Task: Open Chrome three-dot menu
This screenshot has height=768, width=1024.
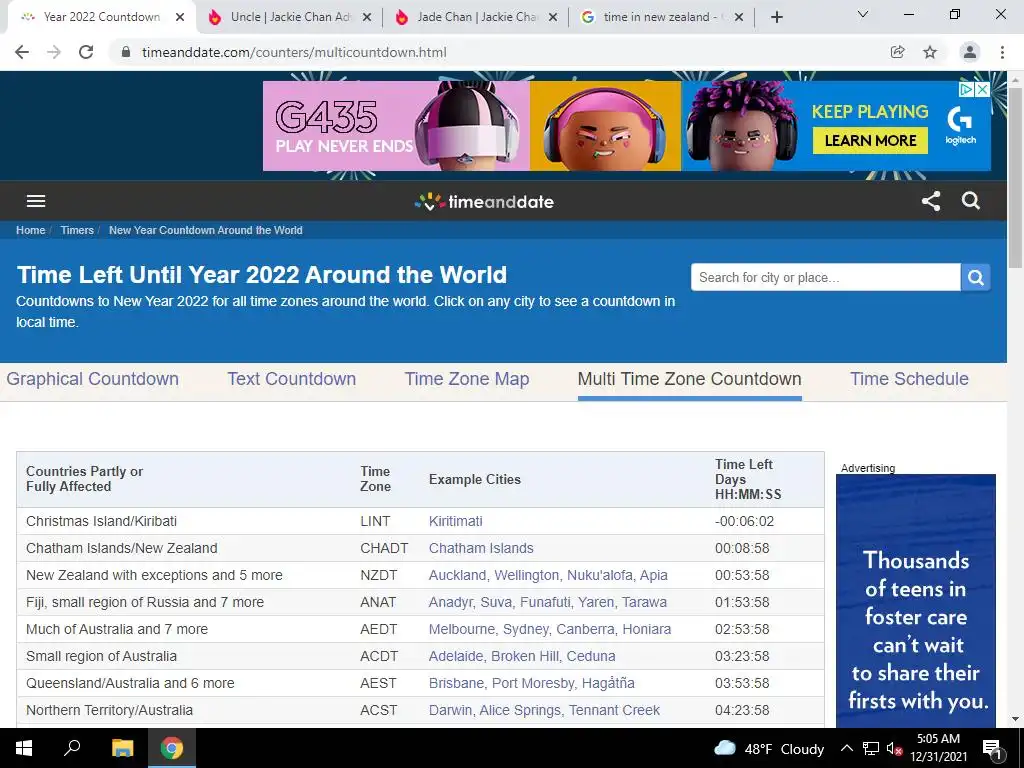Action: [x=1002, y=52]
